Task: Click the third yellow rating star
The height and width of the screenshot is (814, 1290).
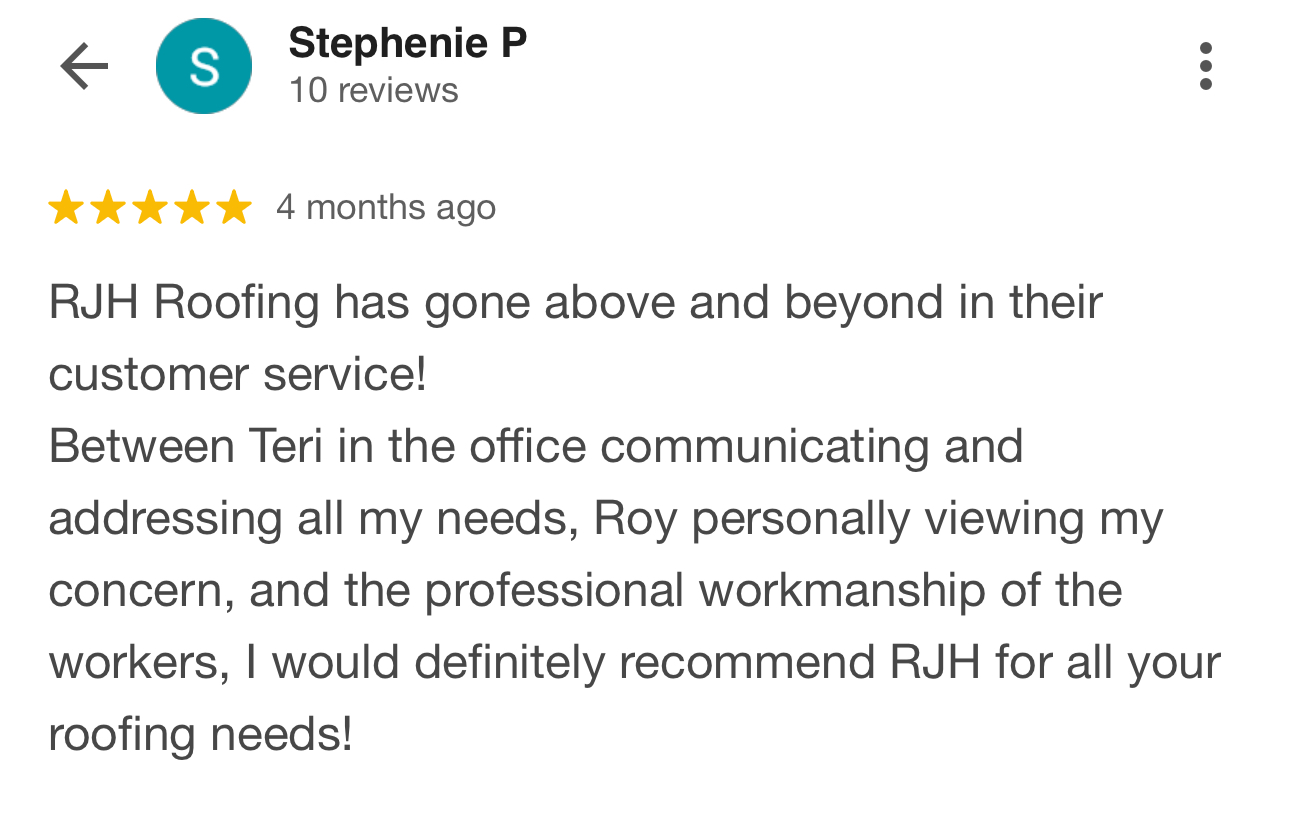Action: click(x=150, y=208)
